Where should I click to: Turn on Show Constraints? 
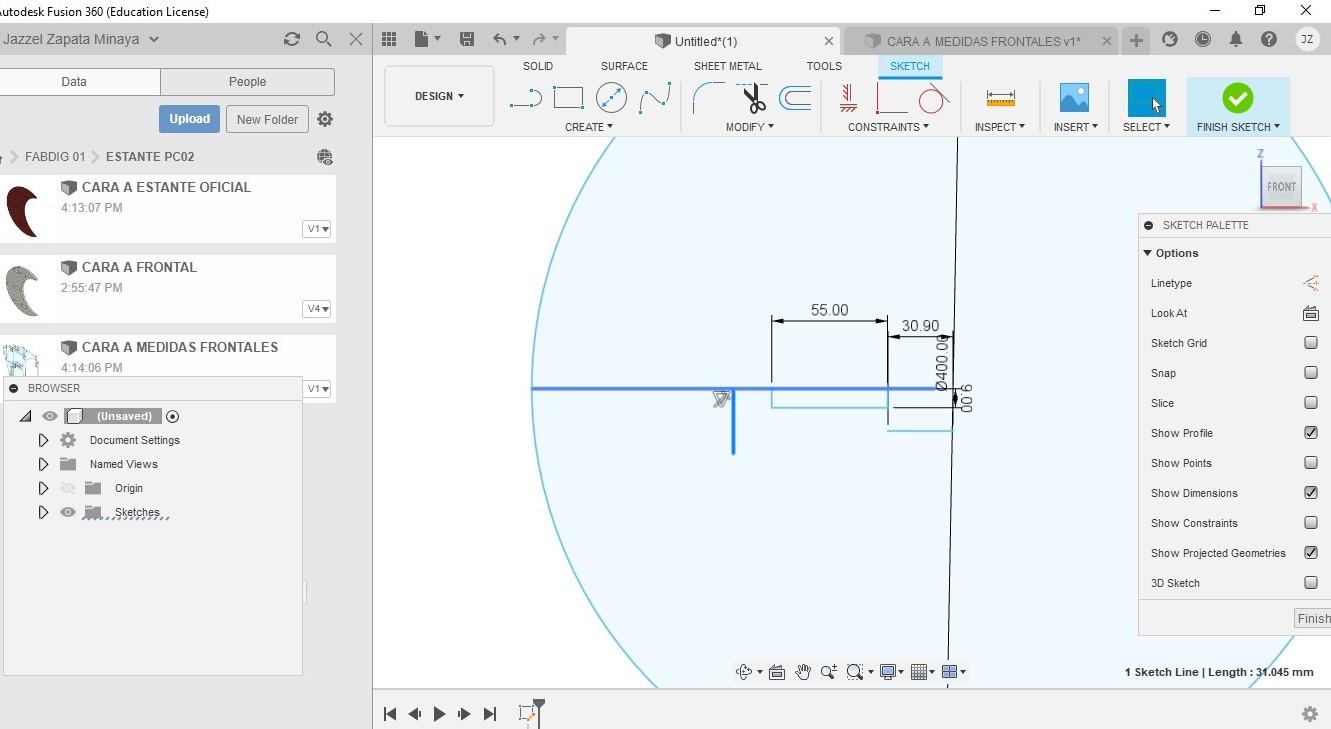pyautogui.click(x=1311, y=523)
